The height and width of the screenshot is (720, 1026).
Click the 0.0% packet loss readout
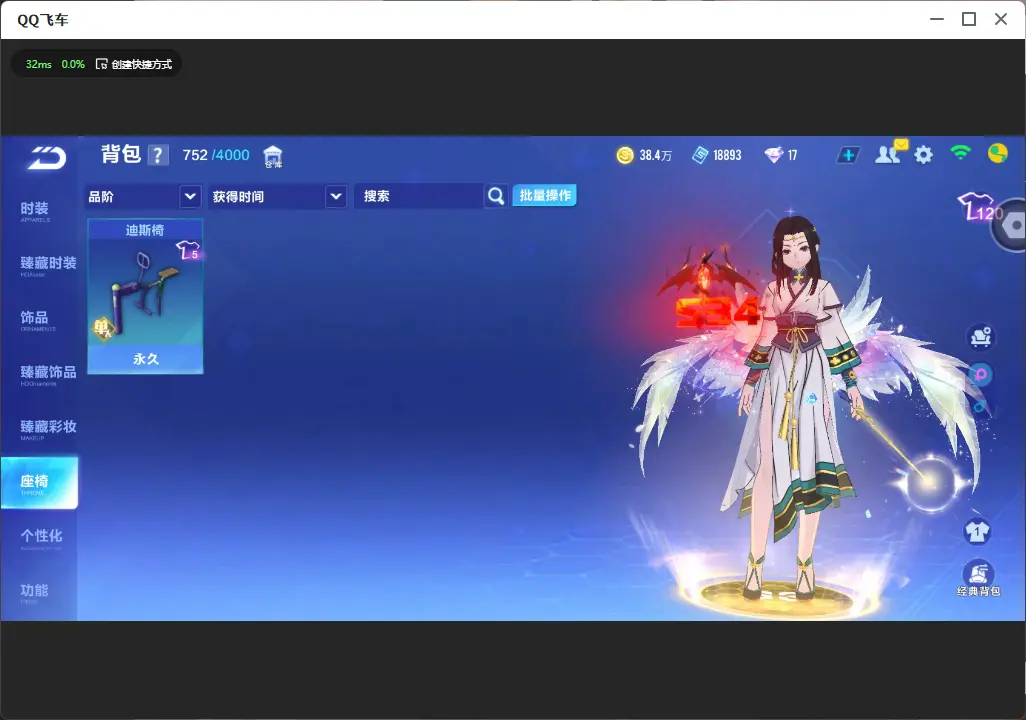[73, 64]
